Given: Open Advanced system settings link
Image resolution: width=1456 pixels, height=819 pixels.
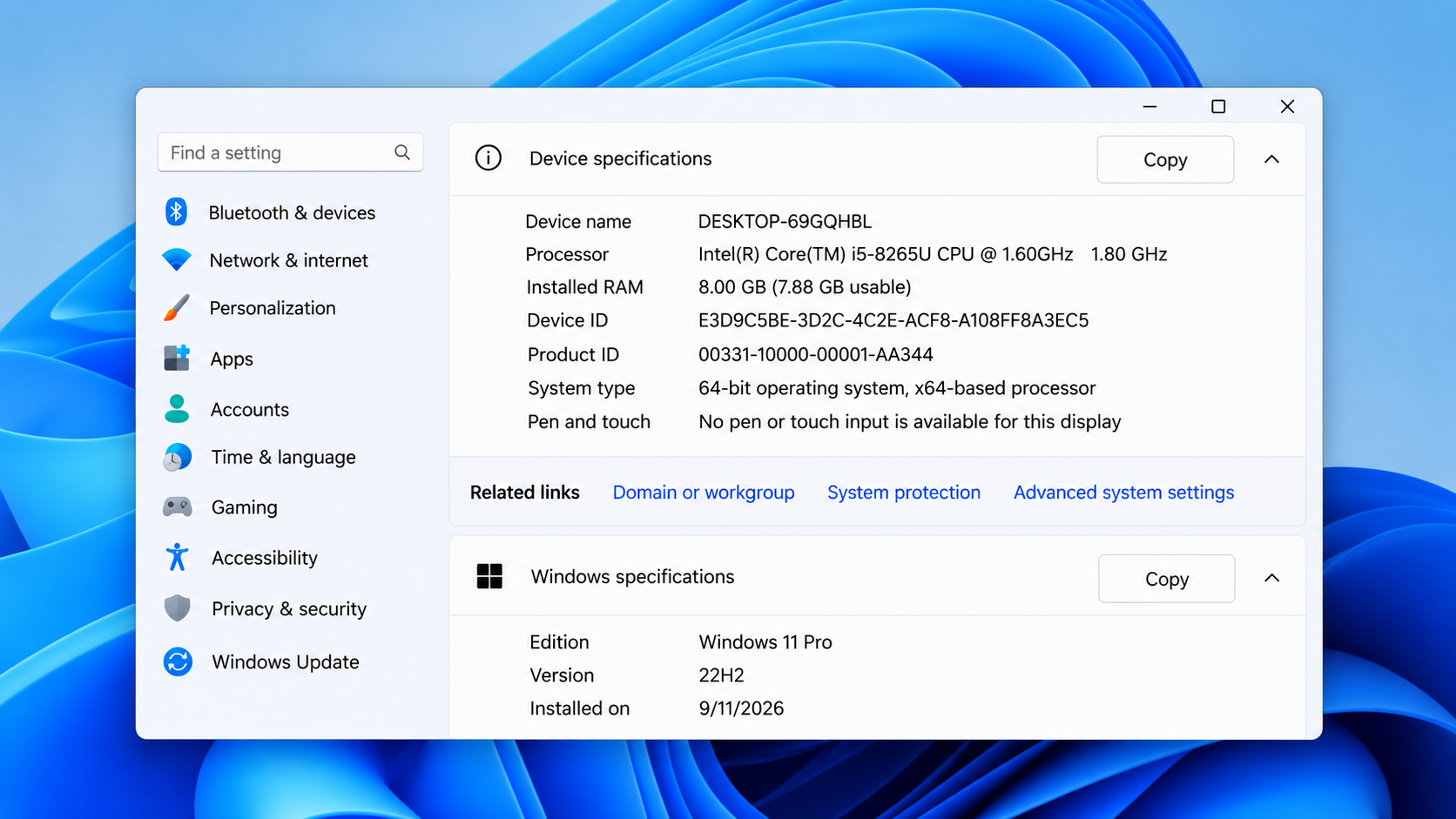Looking at the screenshot, I should [1123, 493].
